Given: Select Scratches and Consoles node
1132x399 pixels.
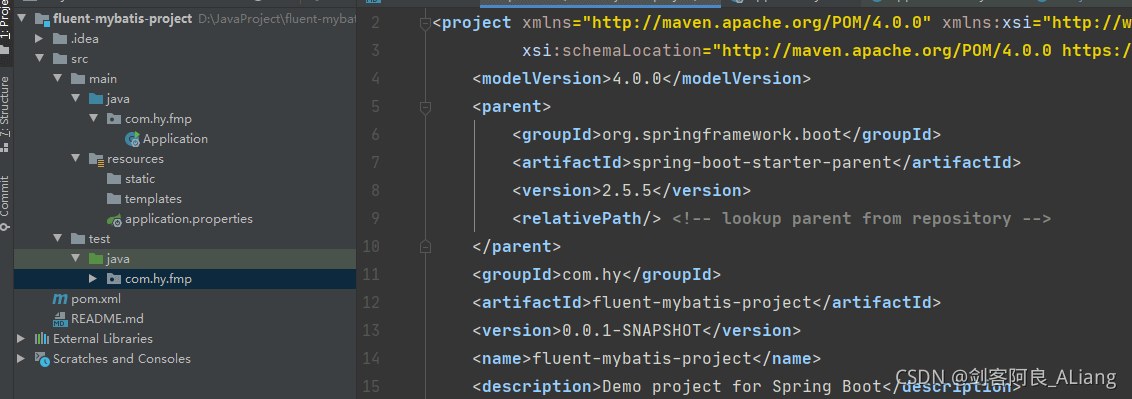Looking at the screenshot, I should pos(121,359).
